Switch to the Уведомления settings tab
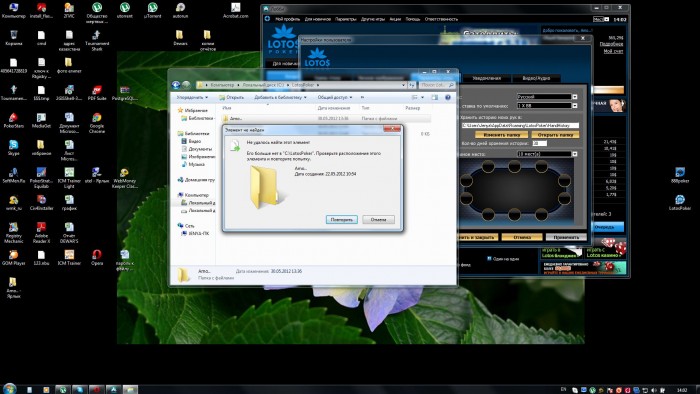 [x=487, y=78]
